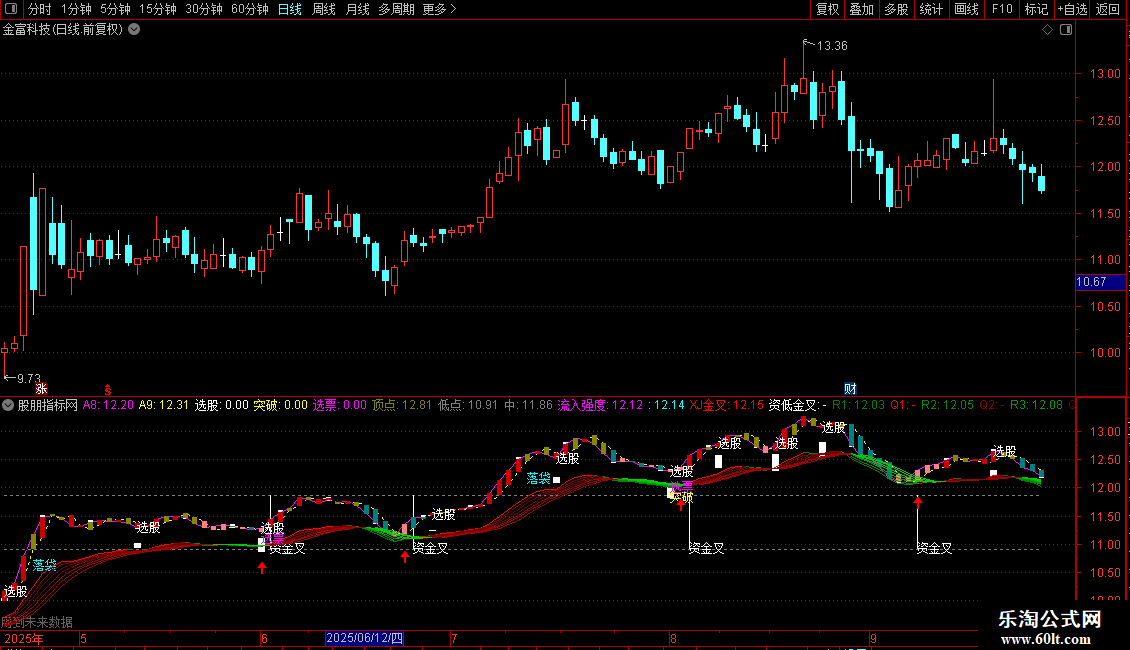Activate the 画线 drawing tools
This screenshot has height=650, width=1130.
[966, 9]
